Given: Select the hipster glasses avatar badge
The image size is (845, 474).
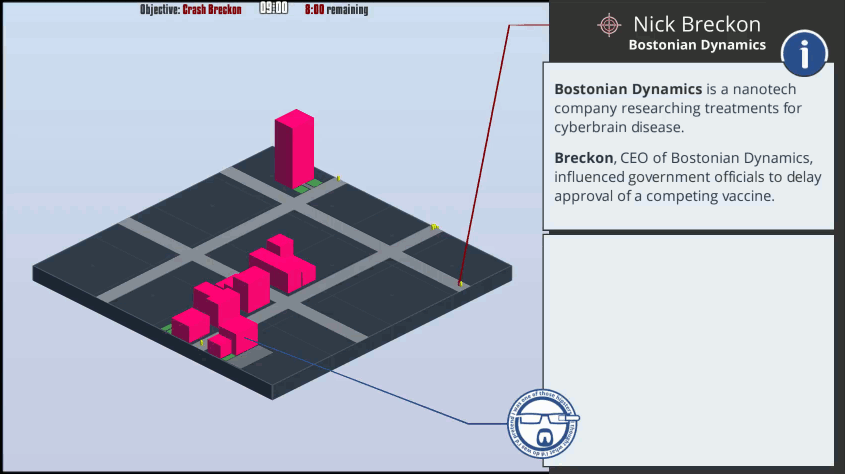Looking at the screenshot, I should (x=543, y=422).
